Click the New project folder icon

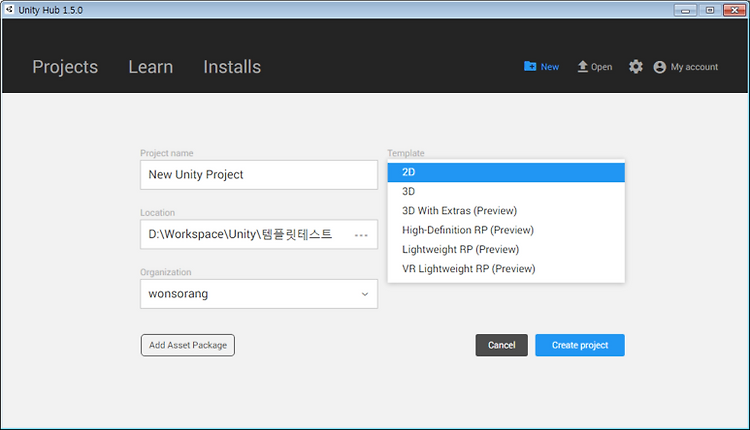coord(530,66)
